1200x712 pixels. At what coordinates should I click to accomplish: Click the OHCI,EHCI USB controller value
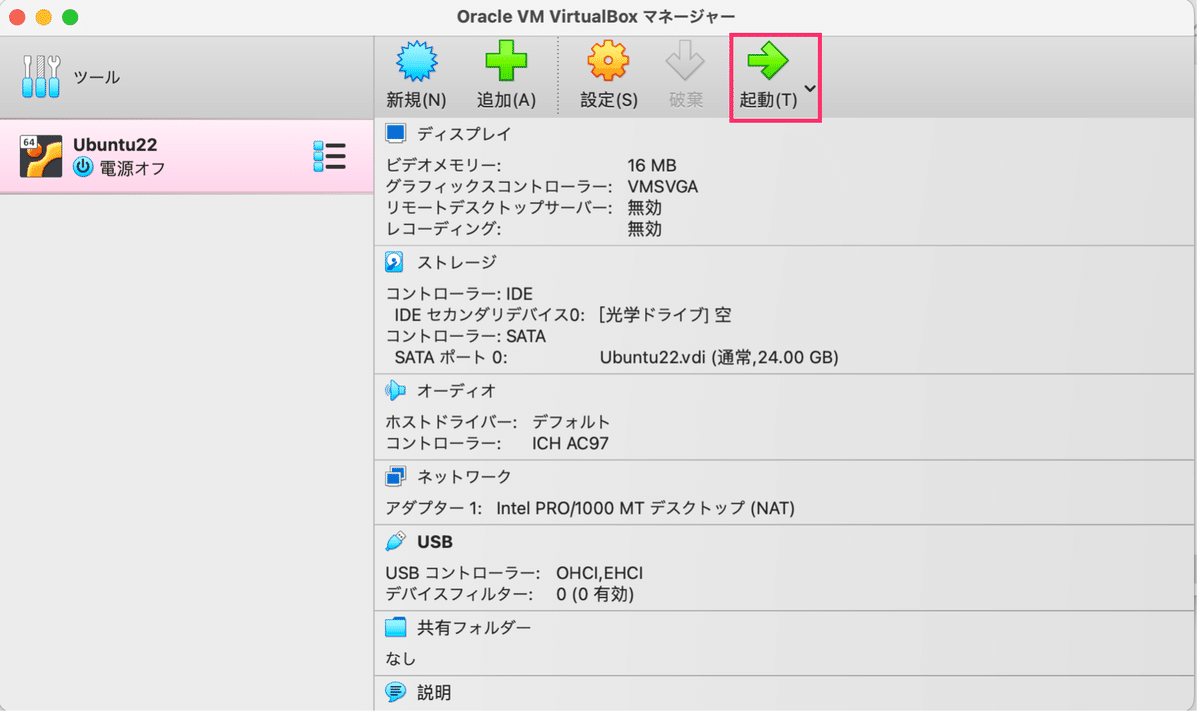tap(600, 573)
